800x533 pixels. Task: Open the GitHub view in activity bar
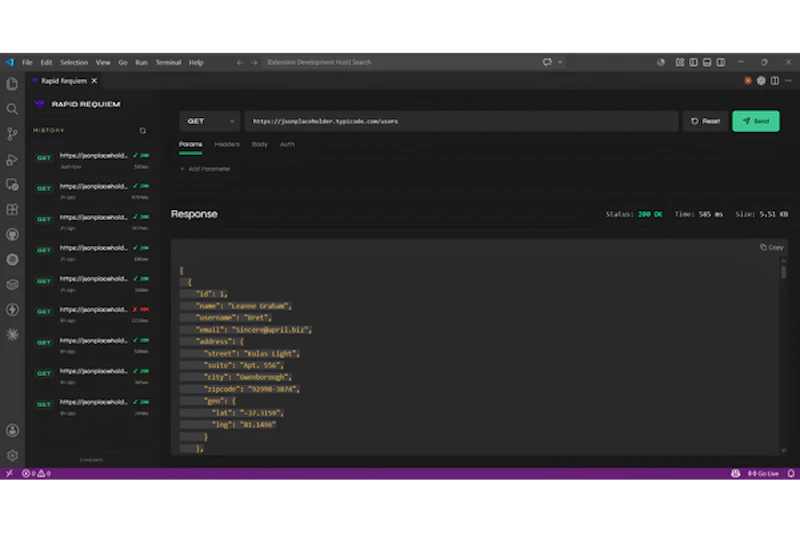[12, 234]
